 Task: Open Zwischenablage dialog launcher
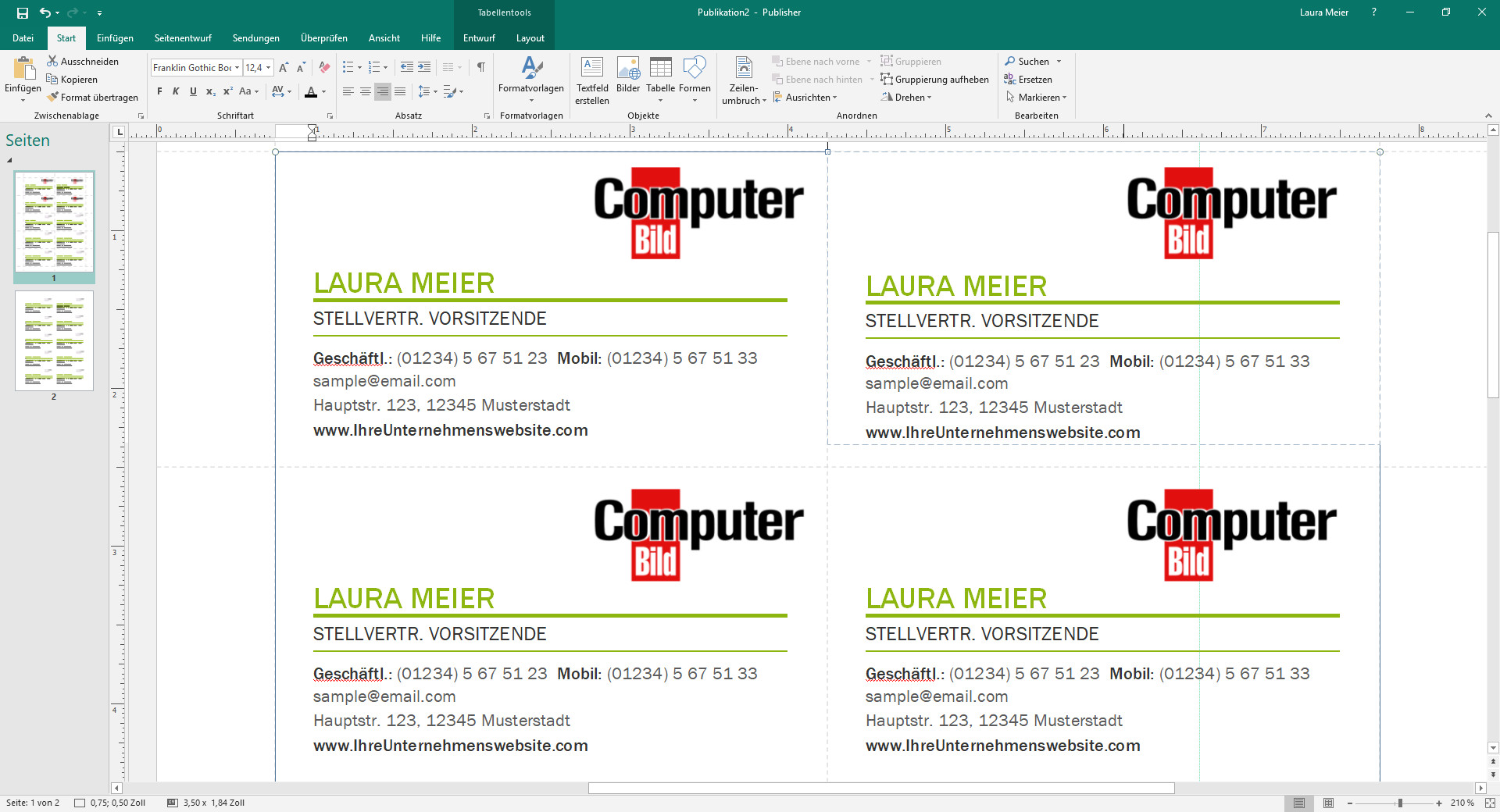(141, 116)
